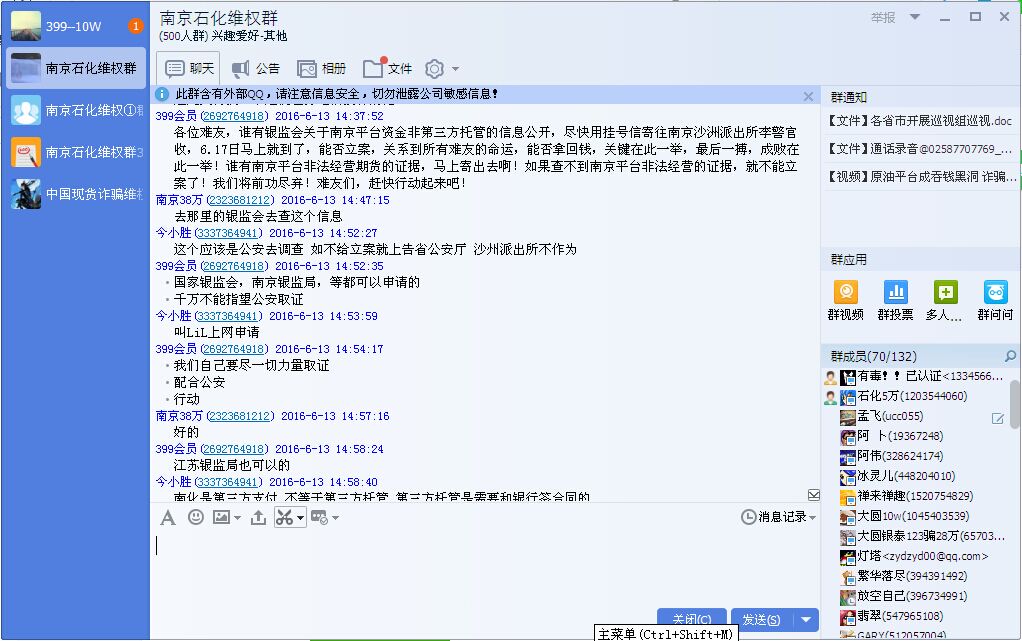1022x641 pixels.
Task: Dismiss the external QQ security warning bar
Action: (808, 97)
